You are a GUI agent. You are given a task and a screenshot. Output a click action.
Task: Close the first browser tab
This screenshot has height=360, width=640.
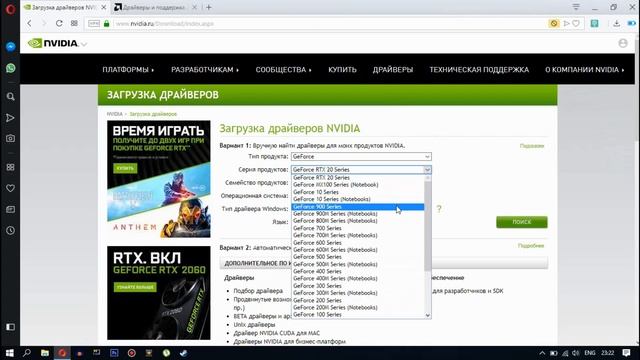click(104, 7)
